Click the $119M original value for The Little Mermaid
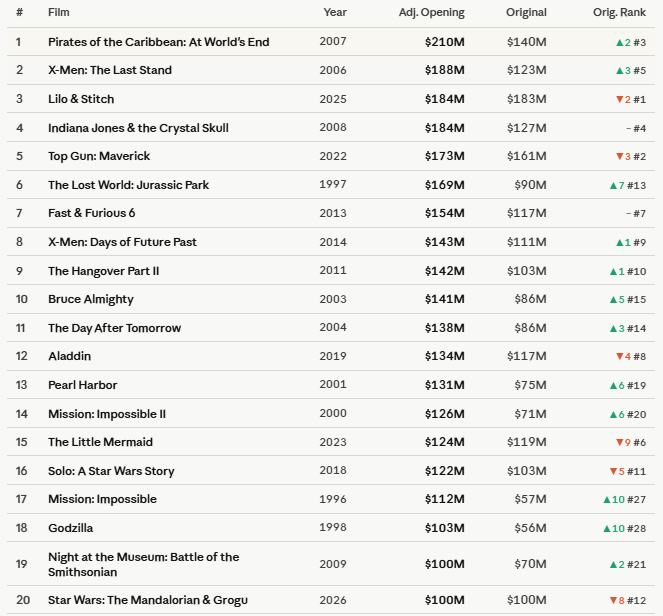663x616 pixels. (x=526, y=442)
